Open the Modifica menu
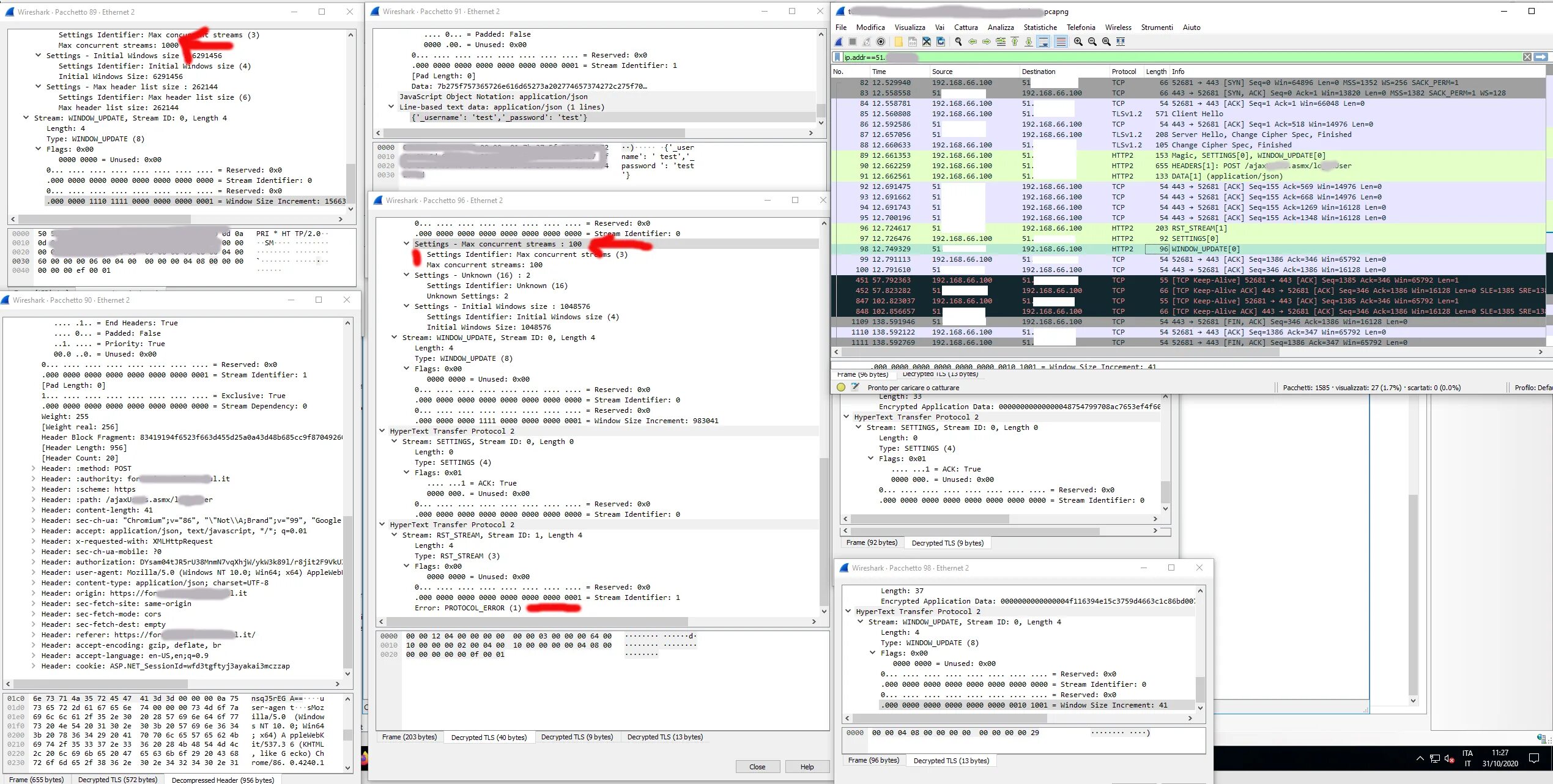1553x784 pixels. pyautogui.click(x=870, y=28)
